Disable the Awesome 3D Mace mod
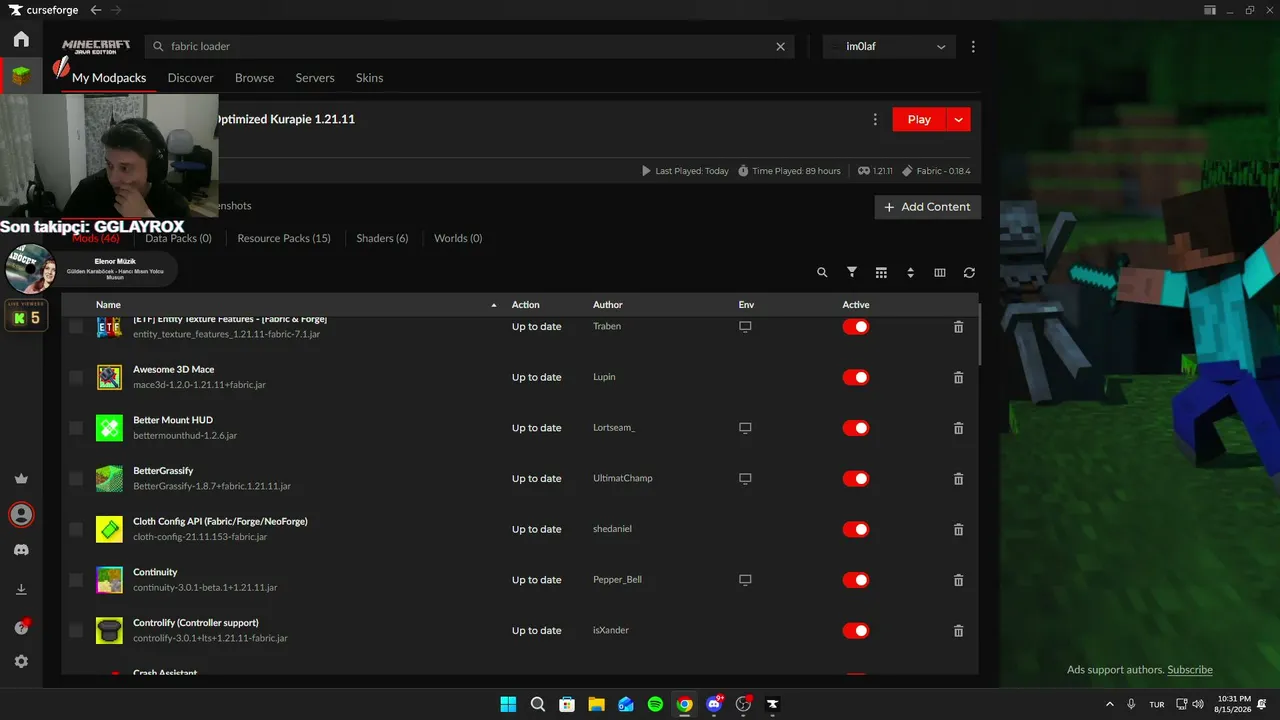This screenshot has width=1280, height=720. tap(855, 377)
